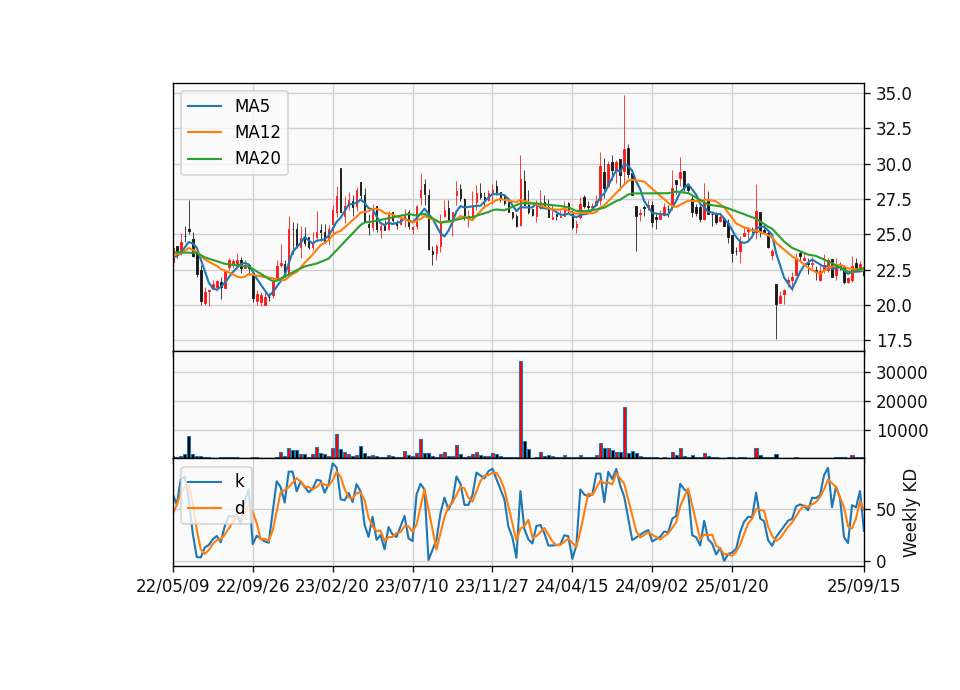This screenshot has height=690, width=960.
Task: Select the d legend label
Action: pos(239,508)
